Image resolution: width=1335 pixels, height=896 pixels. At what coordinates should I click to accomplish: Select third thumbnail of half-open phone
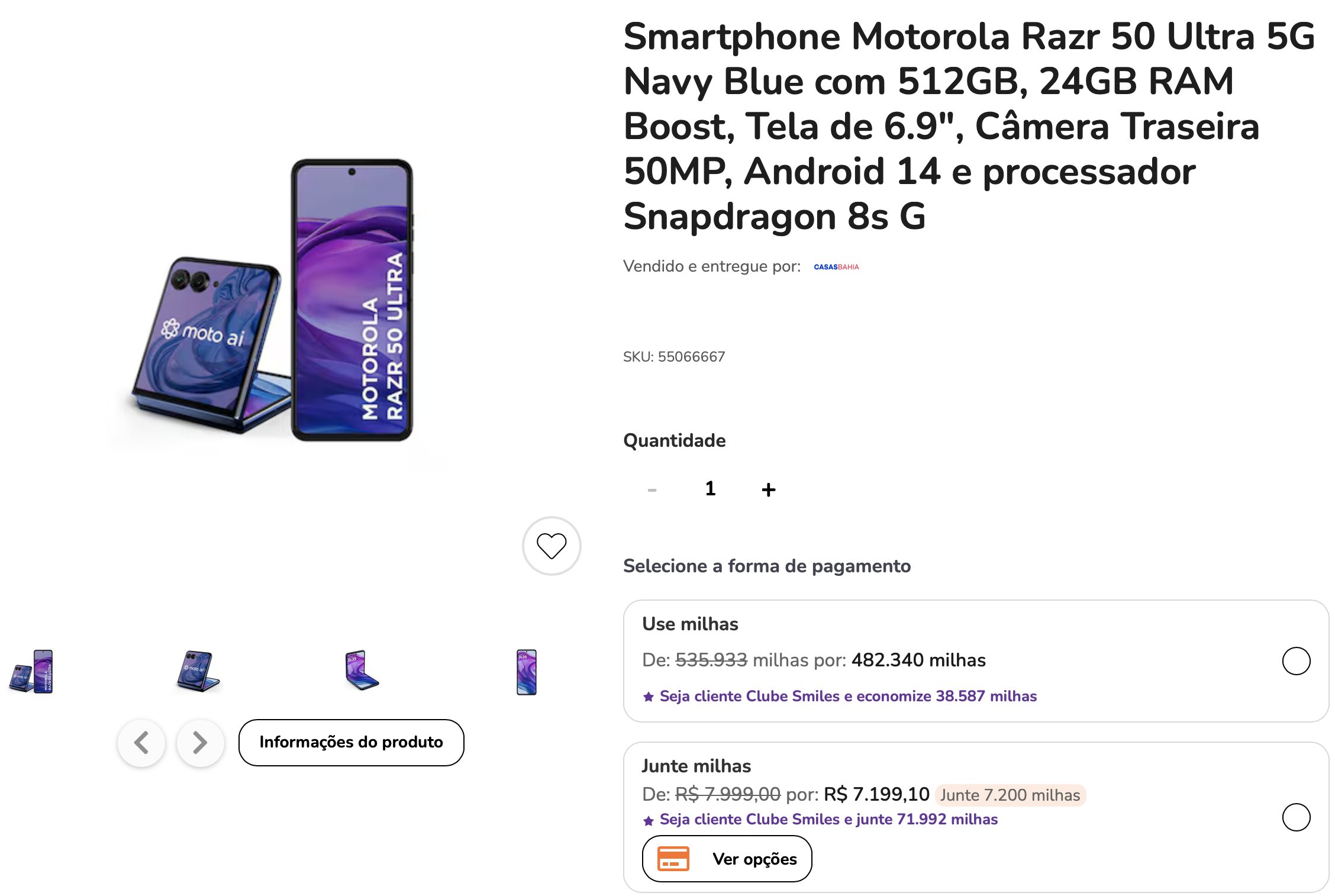(362, 671)
